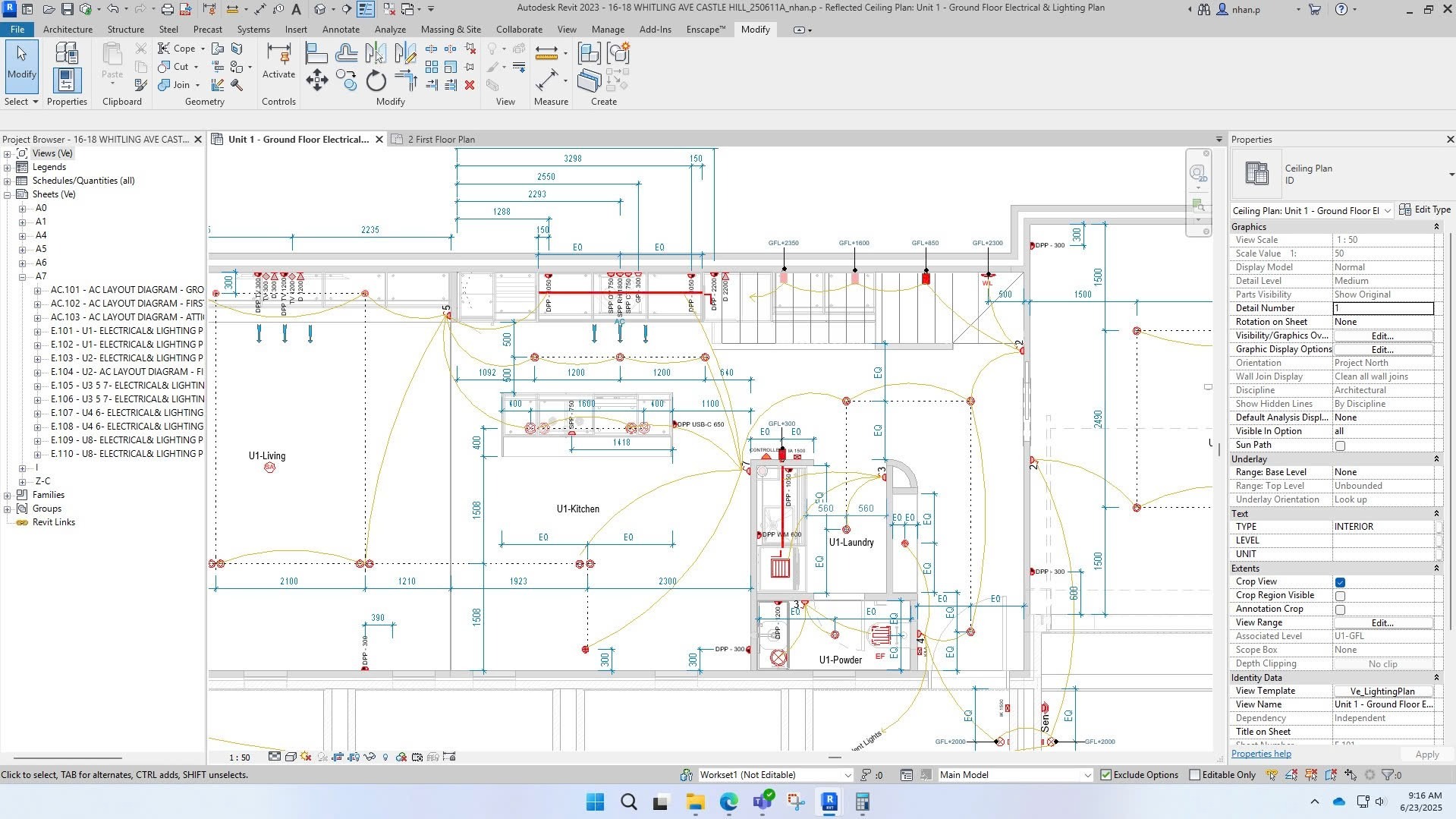Open Microsoft Edge from the taskbar
Screen dimensions: 1456x819
(x=728, y=802)
